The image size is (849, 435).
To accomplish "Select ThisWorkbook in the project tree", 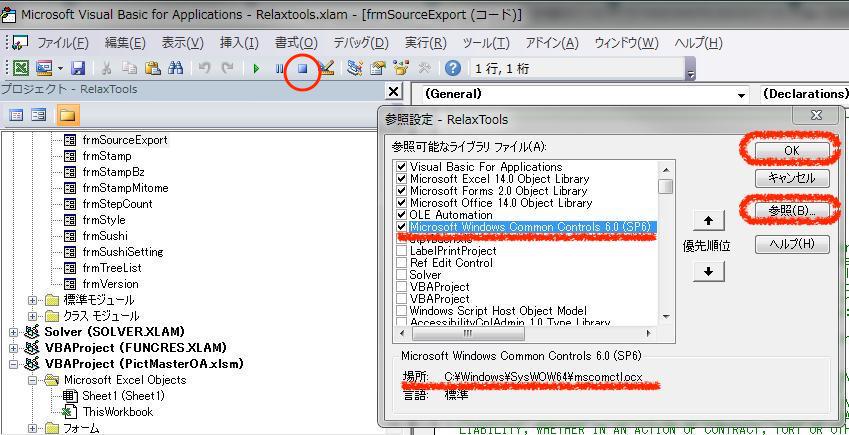I will 117,412.
